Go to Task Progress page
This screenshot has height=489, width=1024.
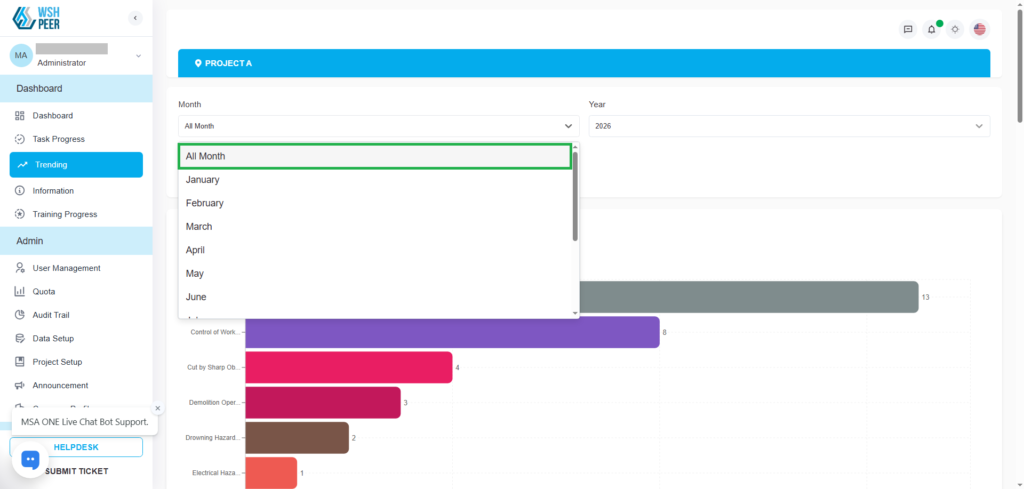(x=58, y=139)
